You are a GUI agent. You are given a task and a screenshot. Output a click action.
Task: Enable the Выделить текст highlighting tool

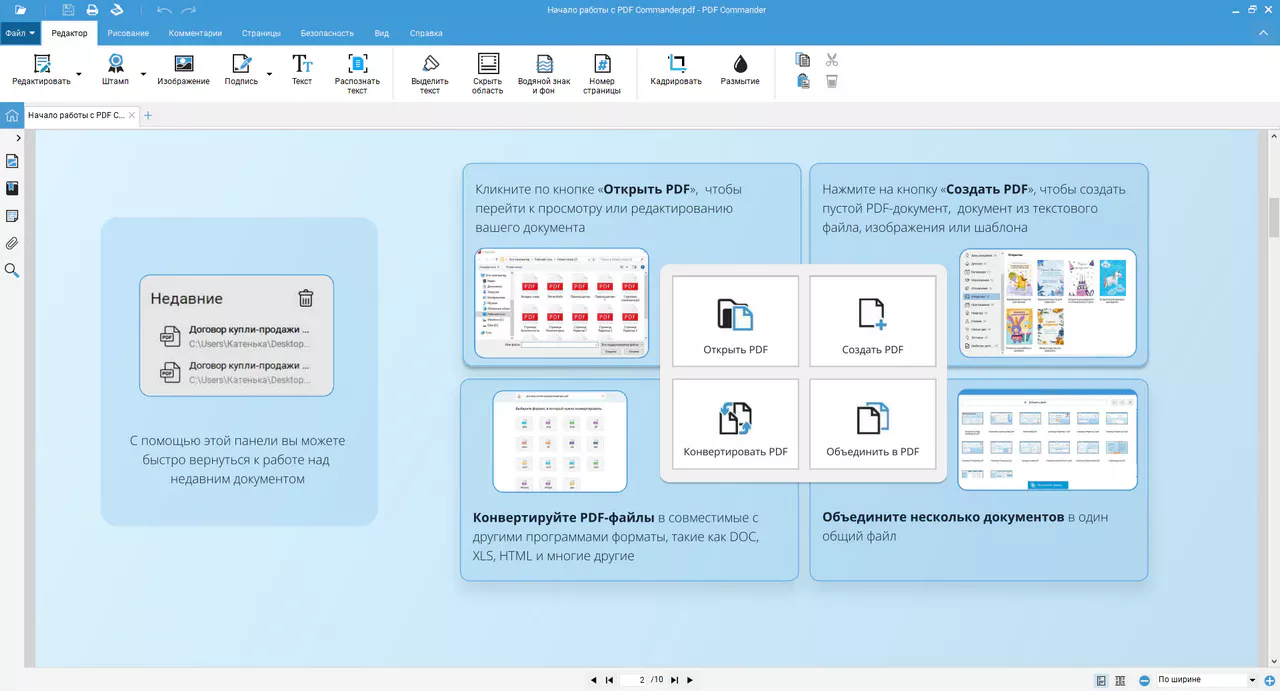(x=429, y=72)
